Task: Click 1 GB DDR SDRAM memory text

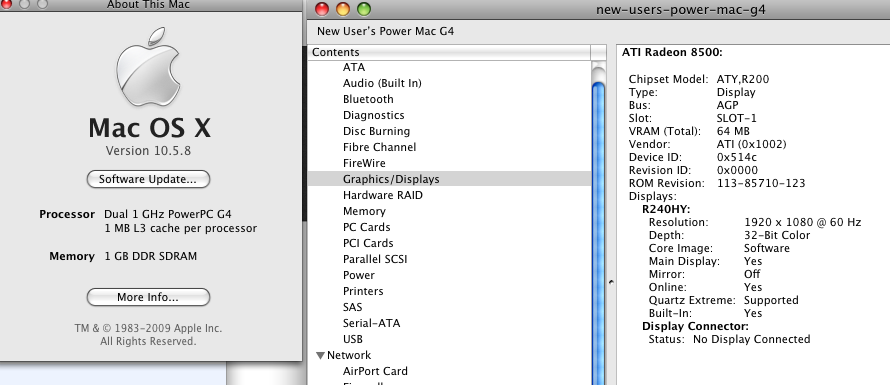Action: point(151,256)
